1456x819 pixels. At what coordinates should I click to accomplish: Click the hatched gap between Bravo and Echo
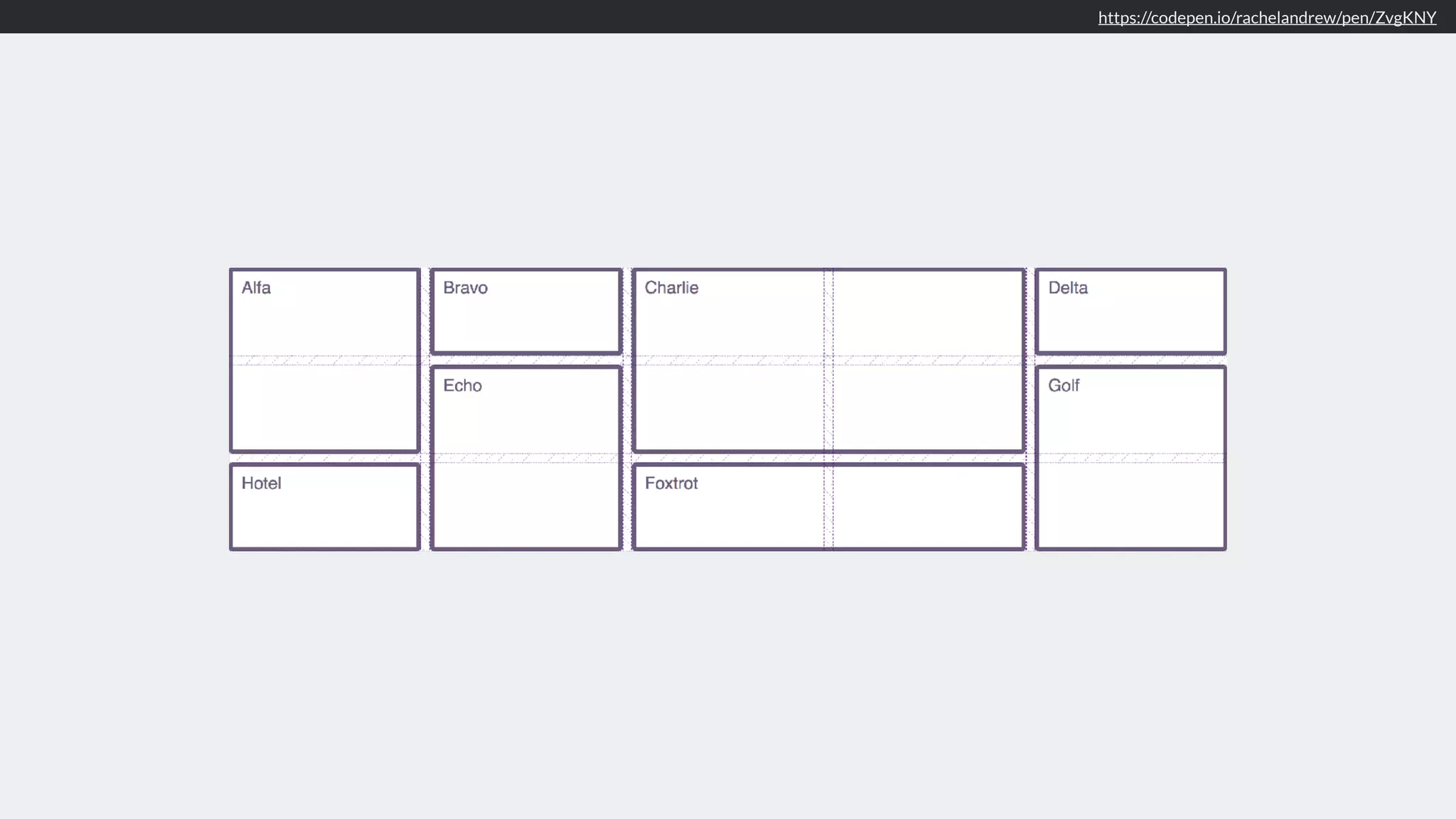(526, 360)
